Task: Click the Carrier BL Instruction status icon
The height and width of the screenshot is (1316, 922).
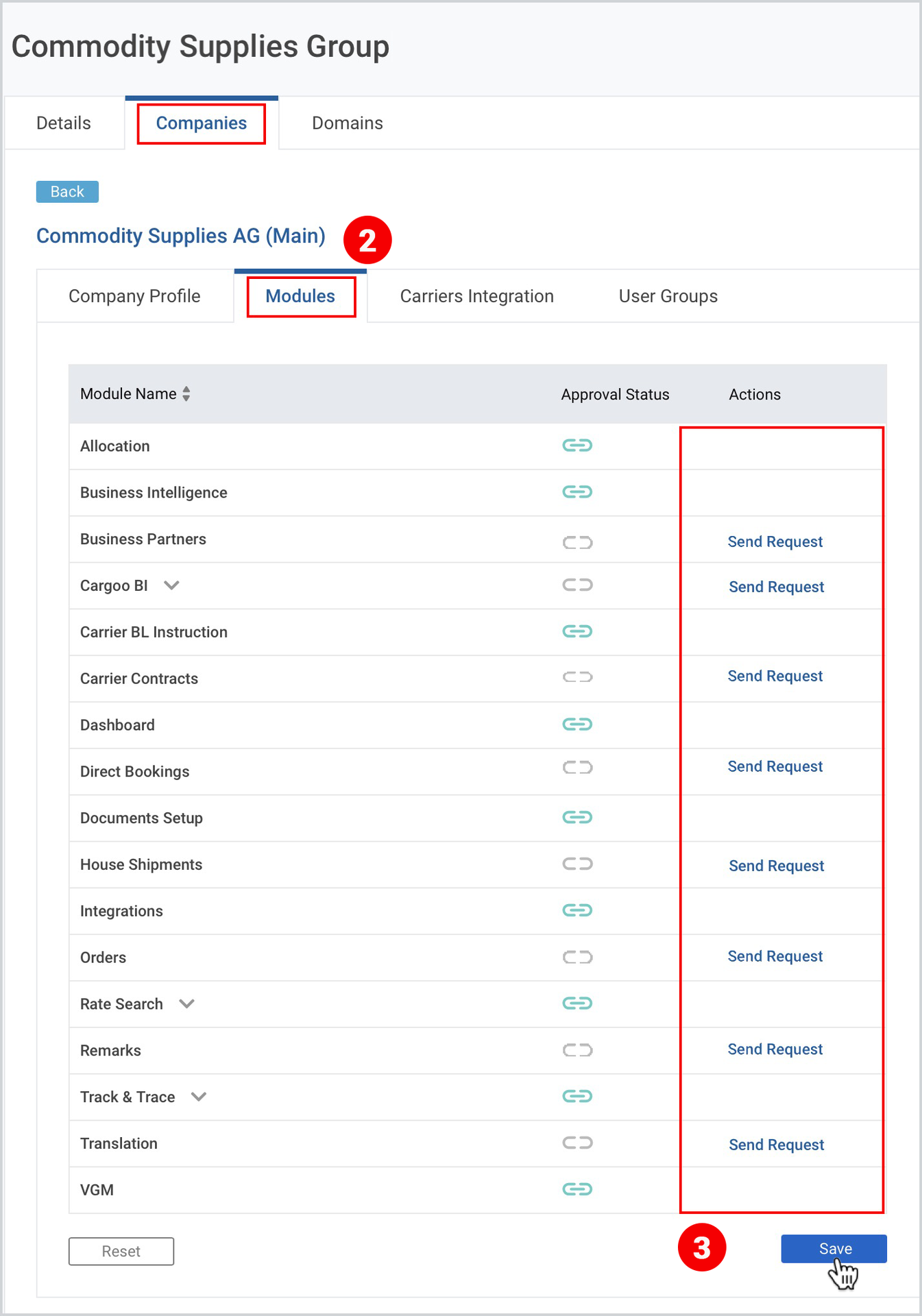Action: tap(577, 631)
